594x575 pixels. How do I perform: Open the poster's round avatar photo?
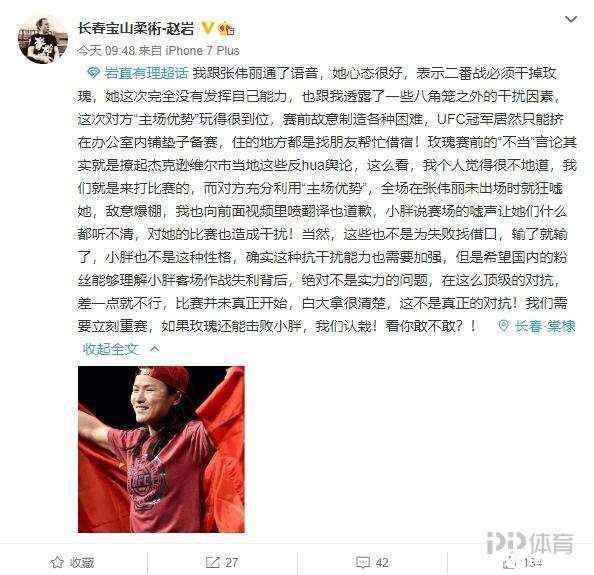[43, 41]
